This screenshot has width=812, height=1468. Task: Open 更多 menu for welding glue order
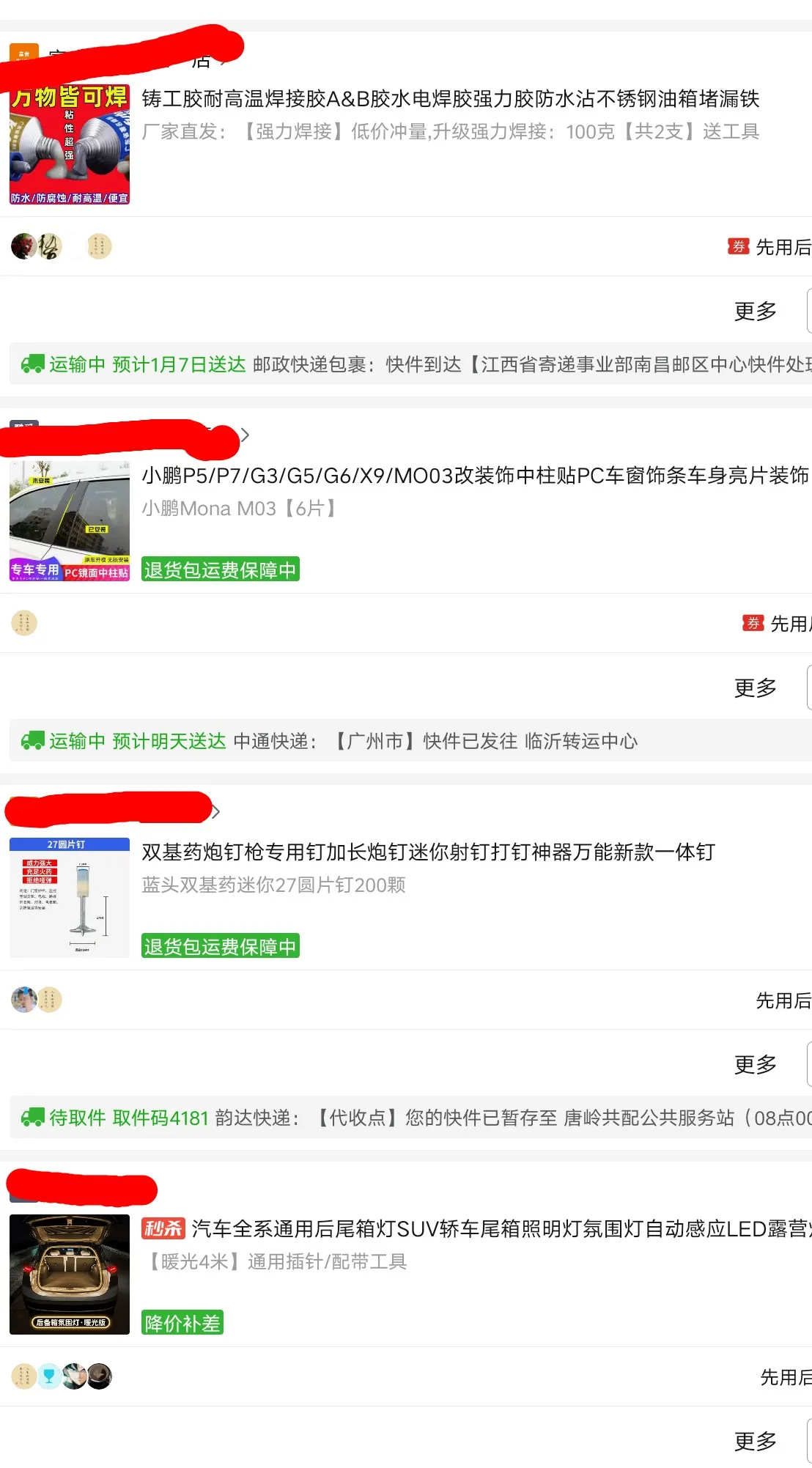pos(756,311)
